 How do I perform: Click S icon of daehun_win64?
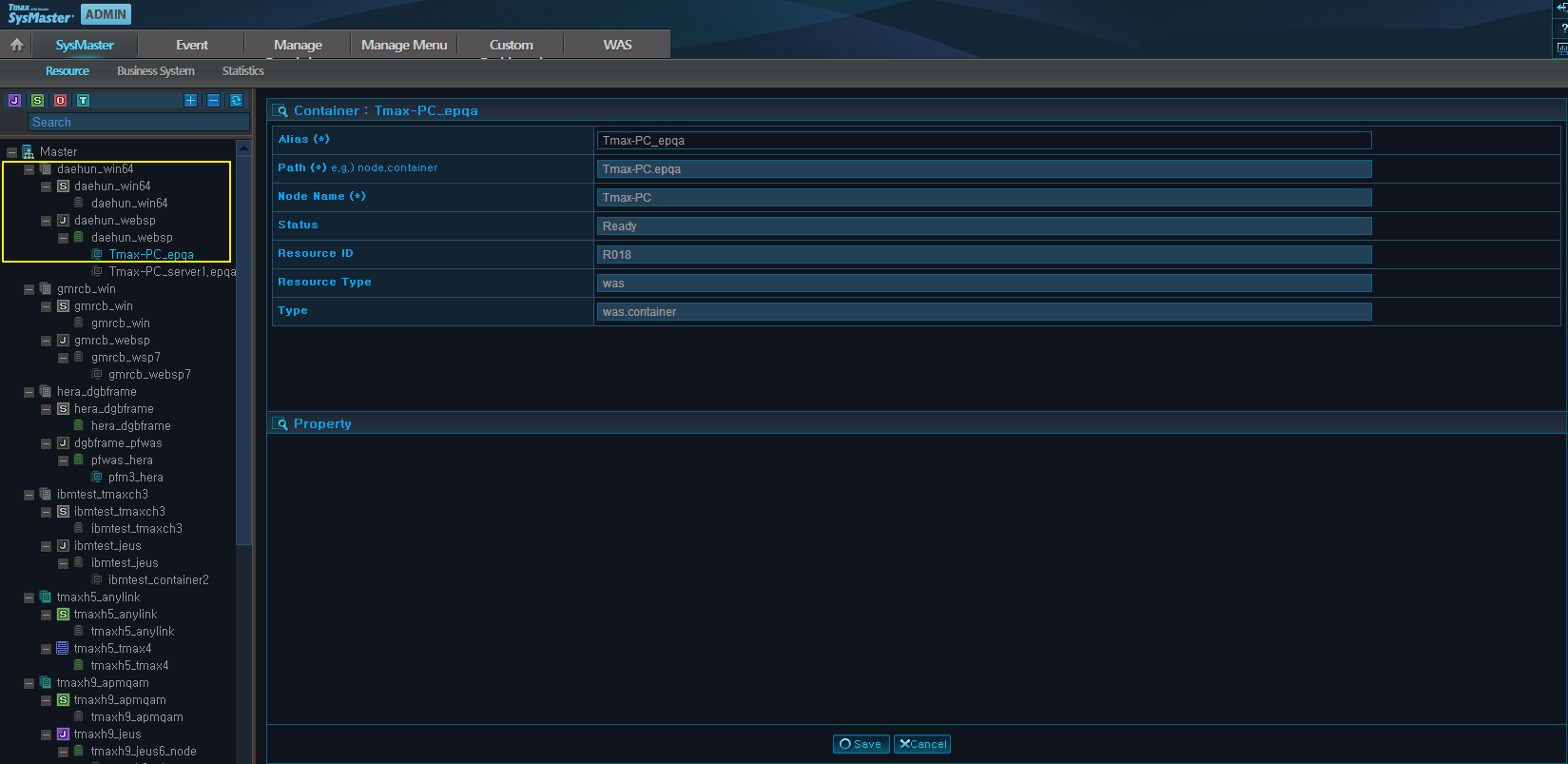point(63,186)
